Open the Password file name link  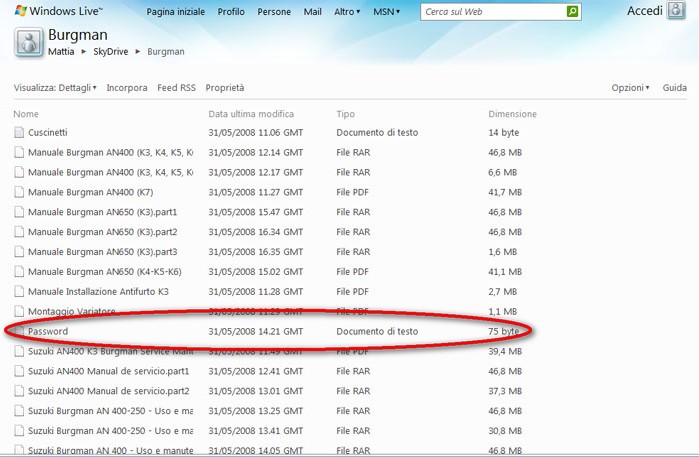pos(48,331)
